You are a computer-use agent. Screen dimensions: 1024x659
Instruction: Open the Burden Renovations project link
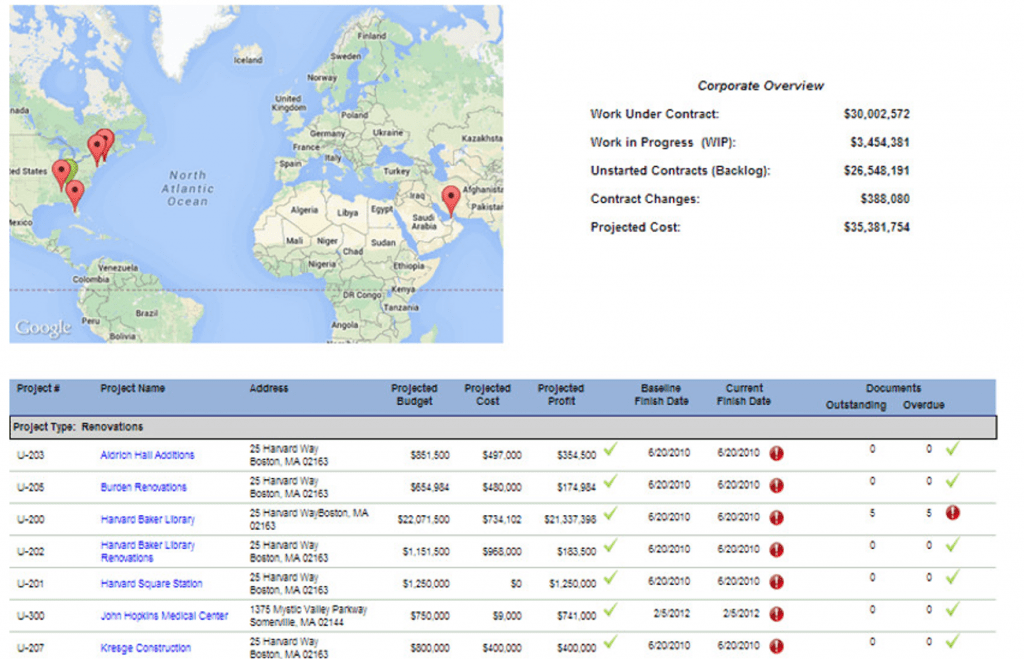click(144, 487)
